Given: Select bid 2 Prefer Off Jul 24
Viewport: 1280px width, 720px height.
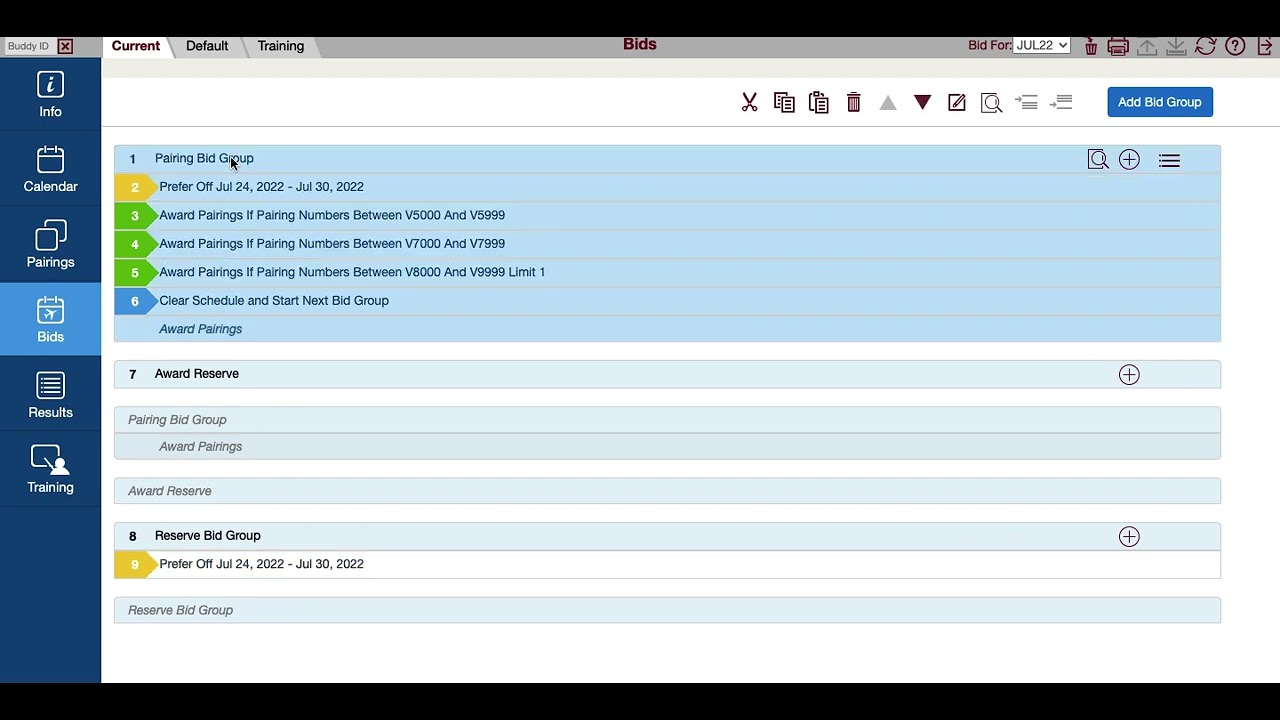Looking at the screenshot, I should [x=667, y=187].
